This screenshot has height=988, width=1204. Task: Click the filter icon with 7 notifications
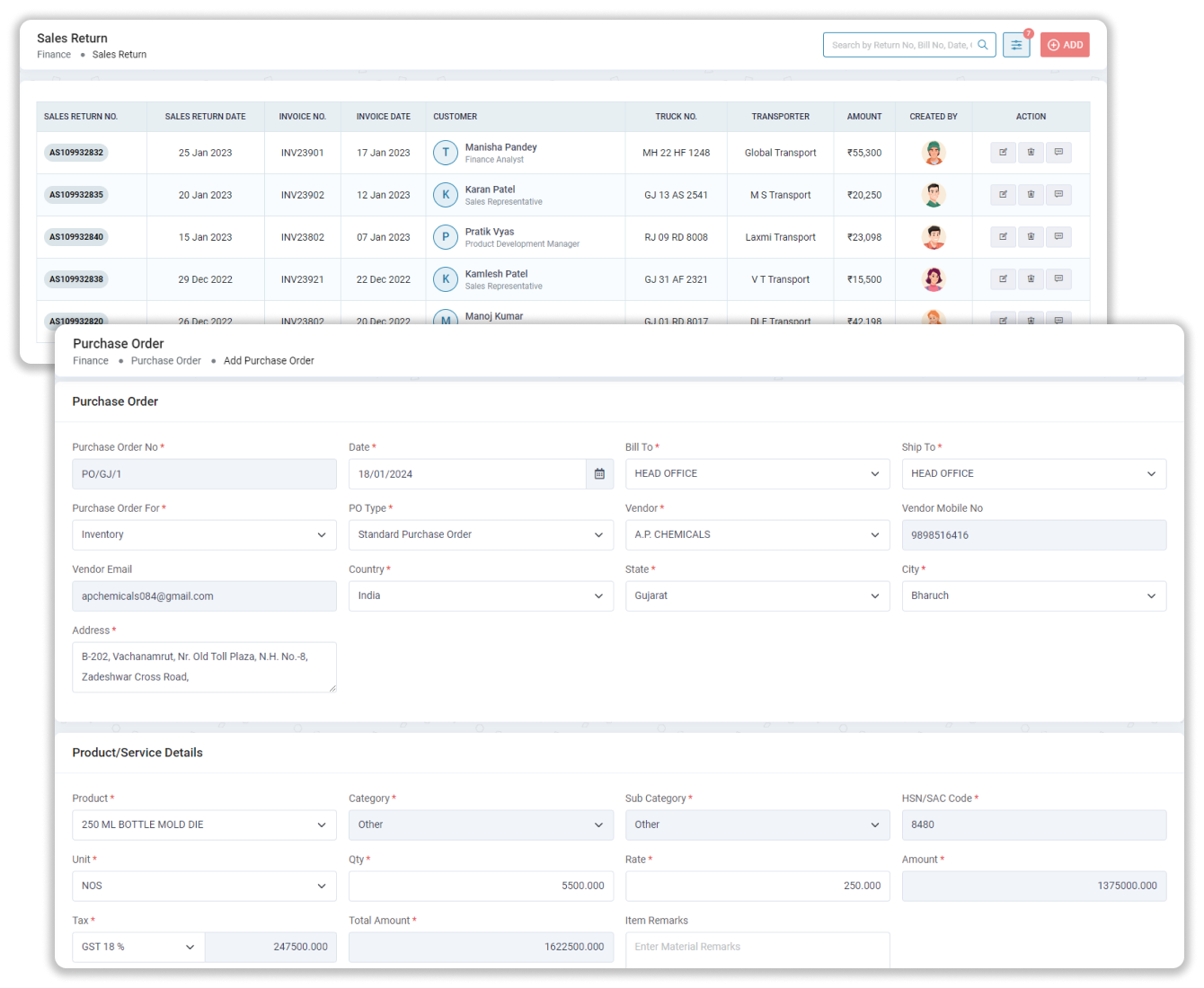1015,44
